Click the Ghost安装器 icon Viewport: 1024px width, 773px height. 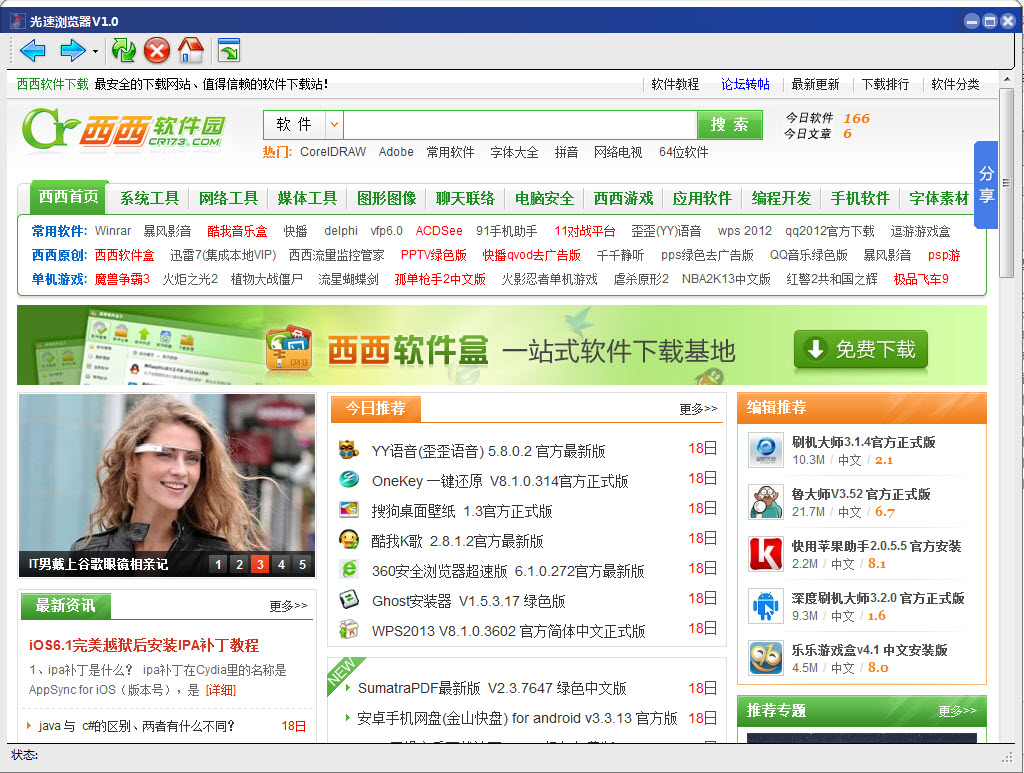[x=349, y=599]
